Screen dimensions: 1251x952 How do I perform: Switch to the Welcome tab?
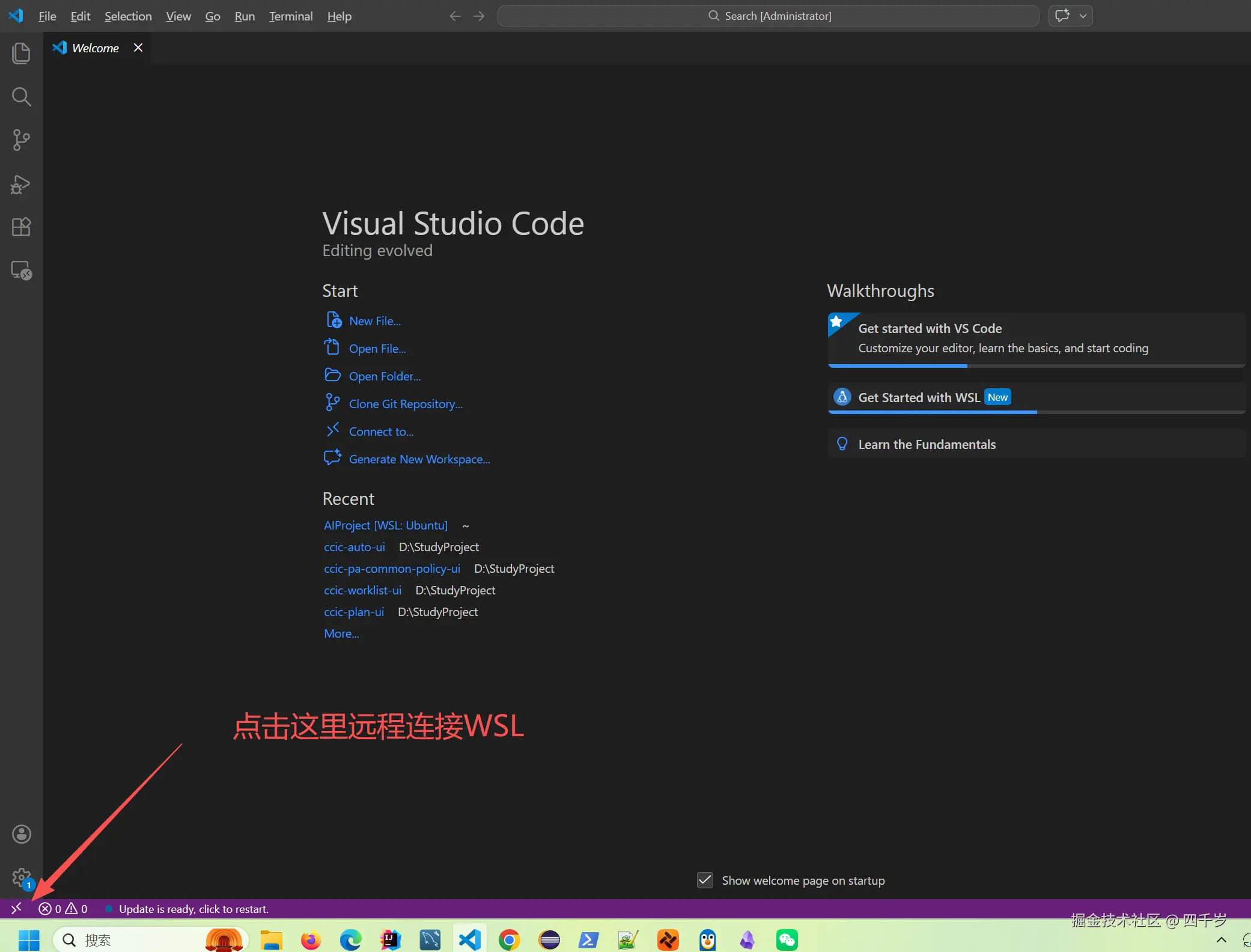(x=95, y=47)
